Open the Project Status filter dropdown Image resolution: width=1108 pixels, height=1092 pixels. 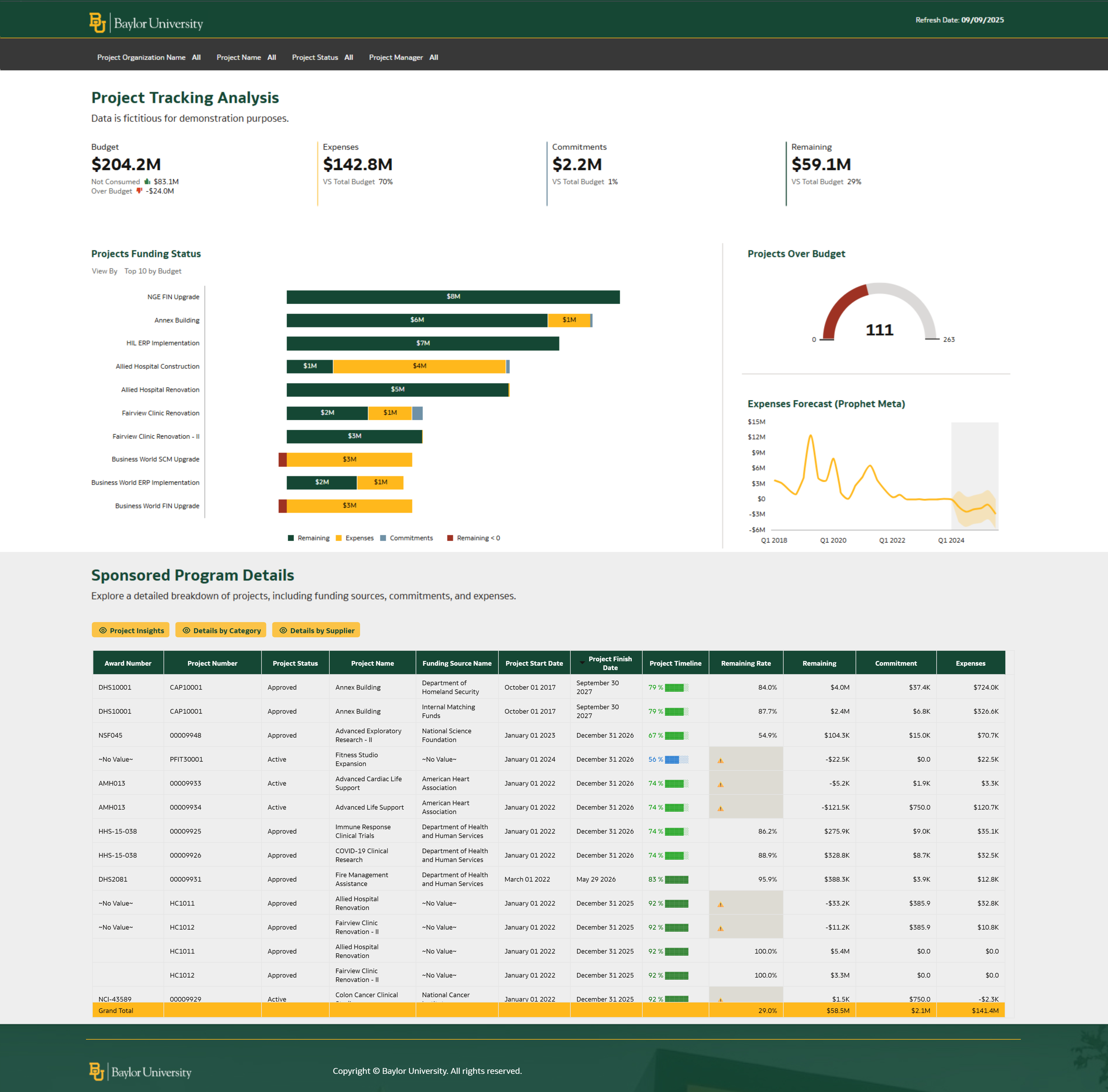tap(323, 57)
